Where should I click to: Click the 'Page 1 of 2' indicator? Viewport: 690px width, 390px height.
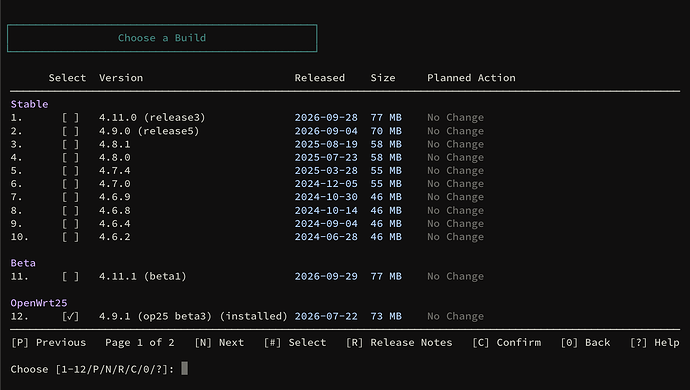tap(139, 342)
